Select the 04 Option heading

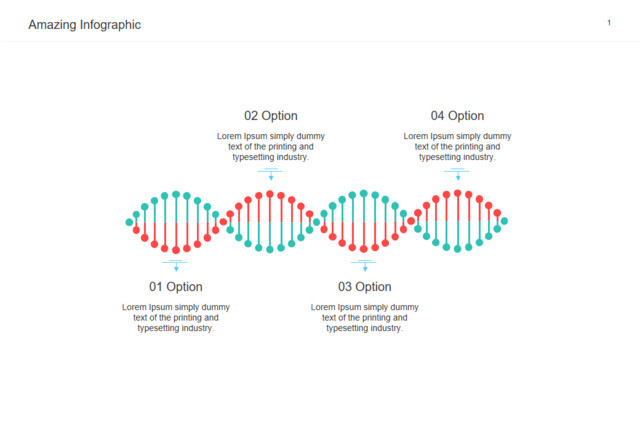(x=457, y=116)
